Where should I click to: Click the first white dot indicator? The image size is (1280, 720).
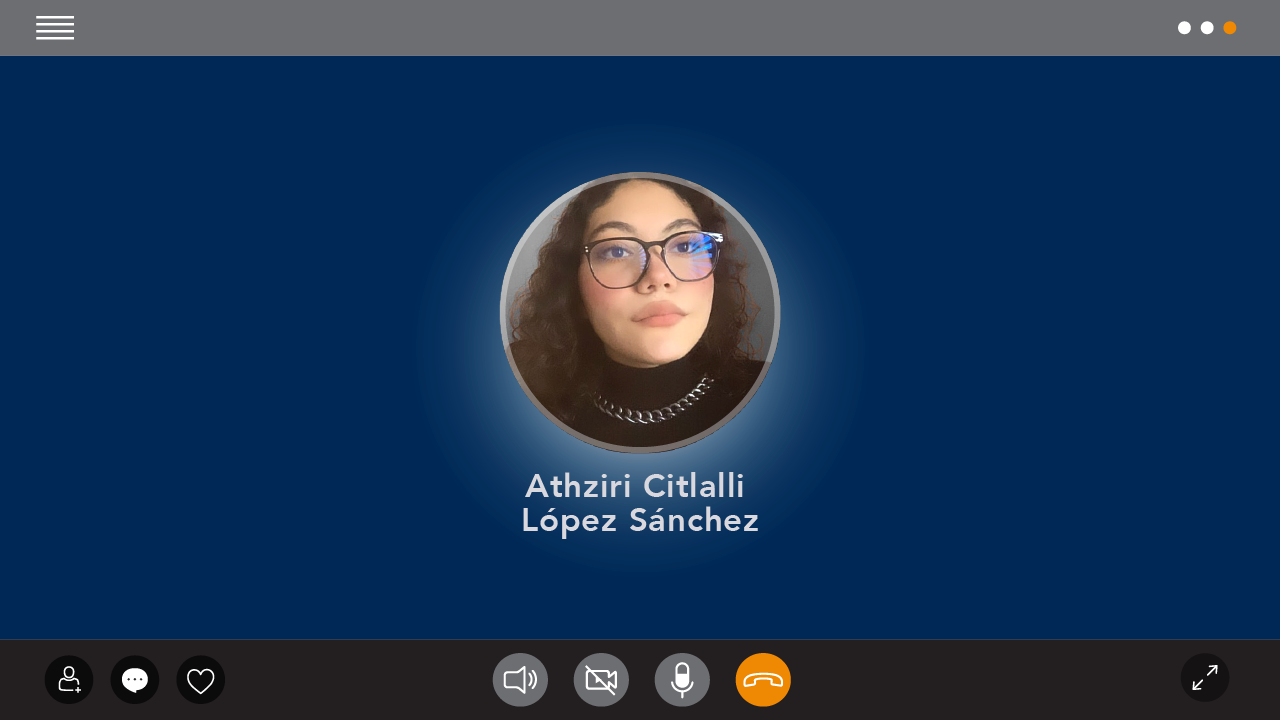[1184, 28]
